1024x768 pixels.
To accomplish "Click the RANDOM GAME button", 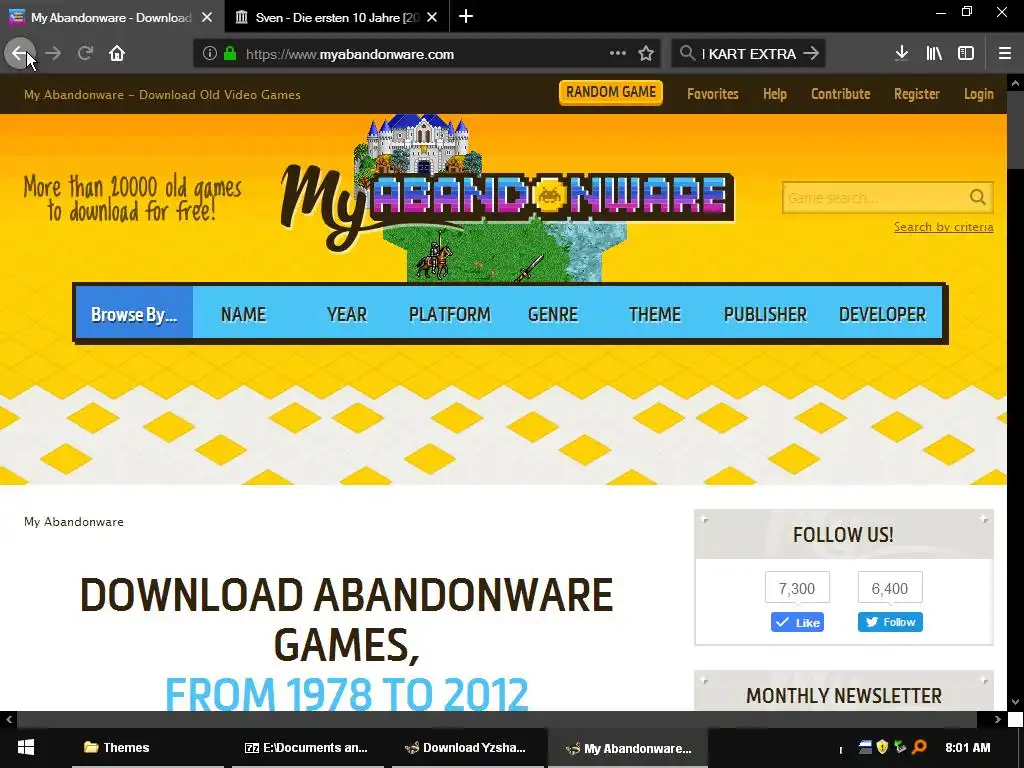I will click(611, 93).
